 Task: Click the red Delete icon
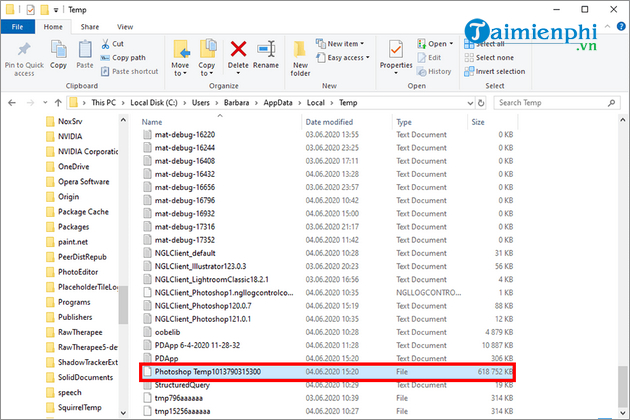(x=238, y=49)
